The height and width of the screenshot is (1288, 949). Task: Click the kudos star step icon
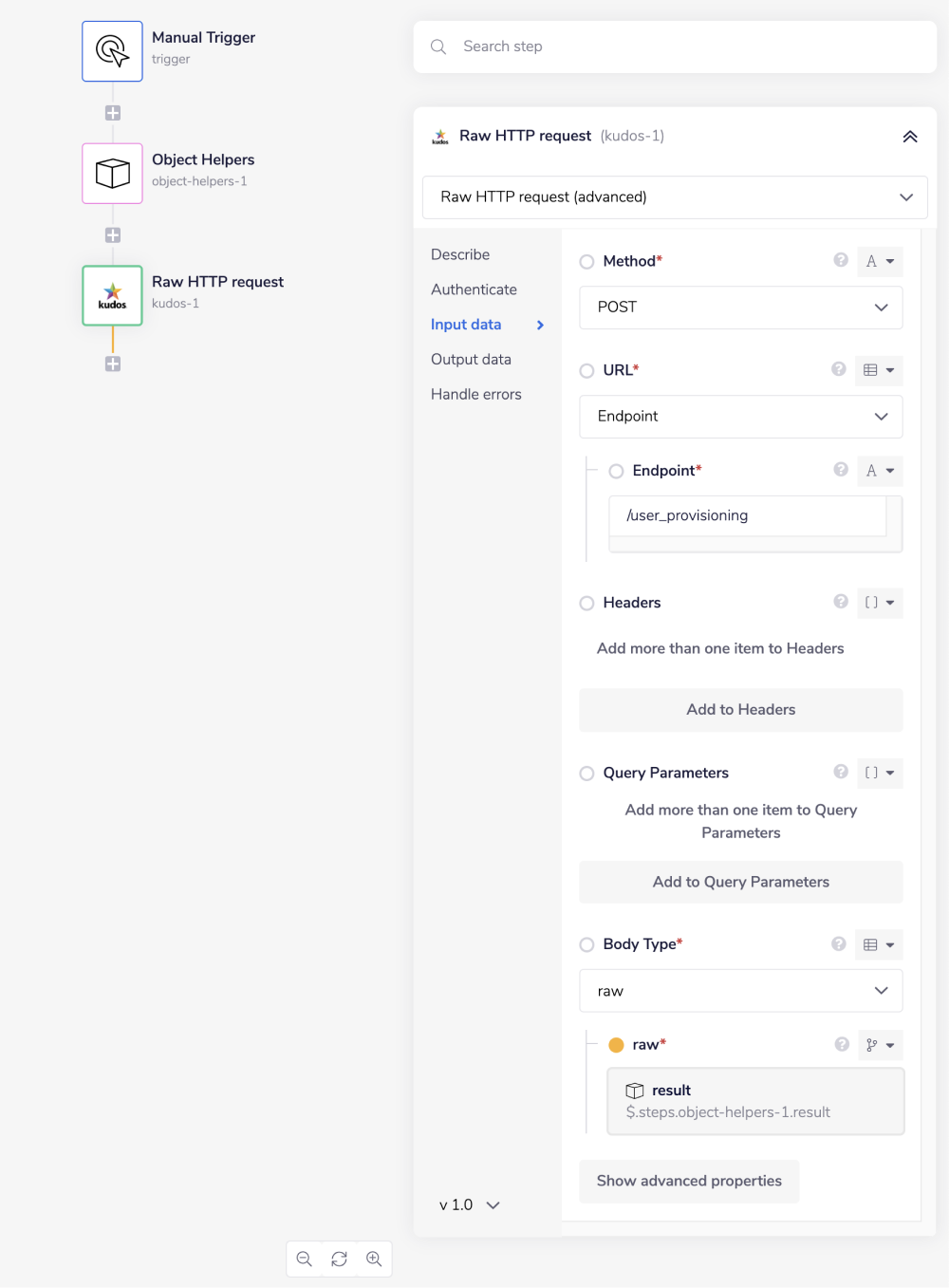click(x=112, y=295)
